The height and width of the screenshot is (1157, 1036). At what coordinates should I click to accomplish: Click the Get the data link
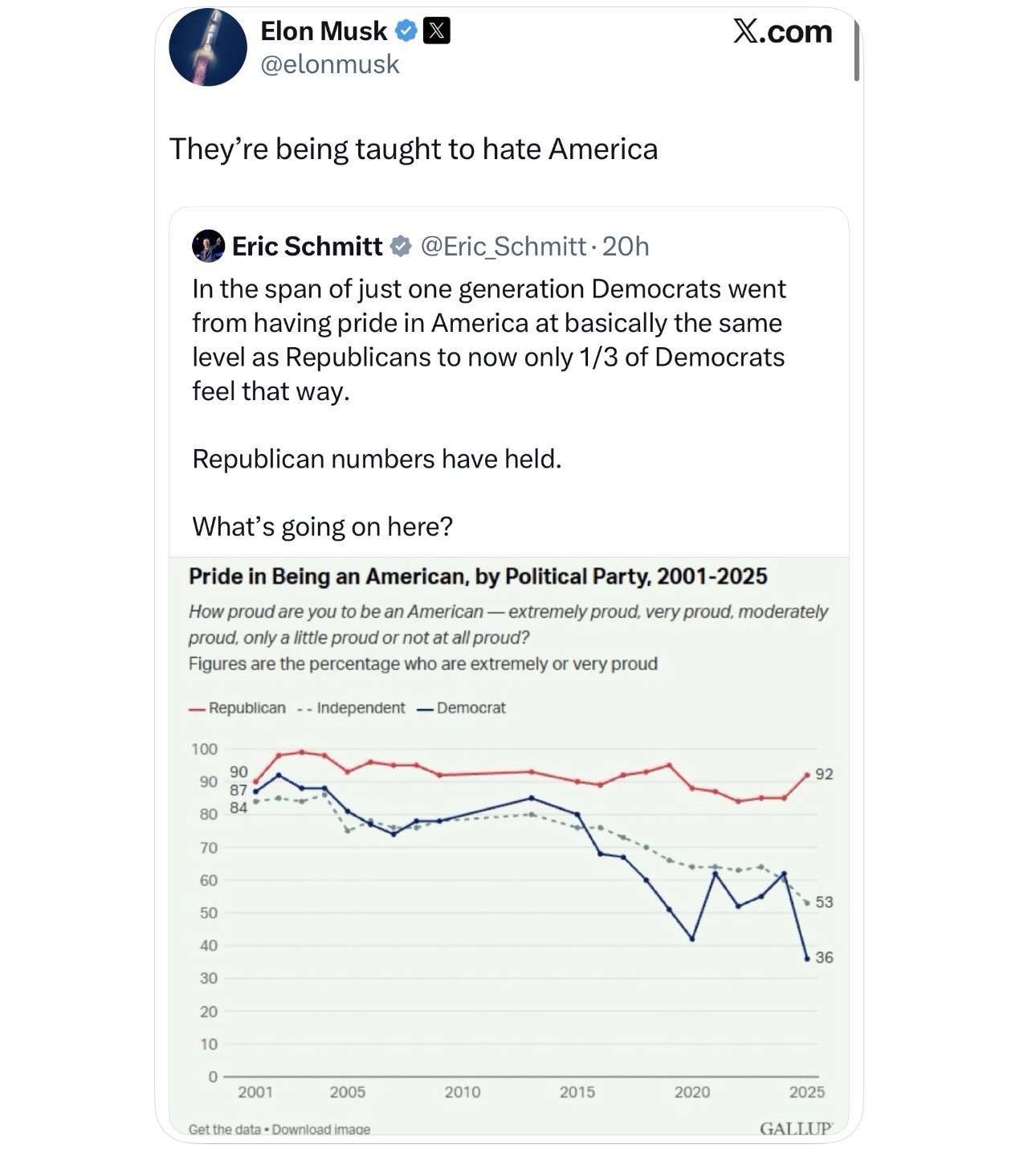click(x=225, y=1129)
